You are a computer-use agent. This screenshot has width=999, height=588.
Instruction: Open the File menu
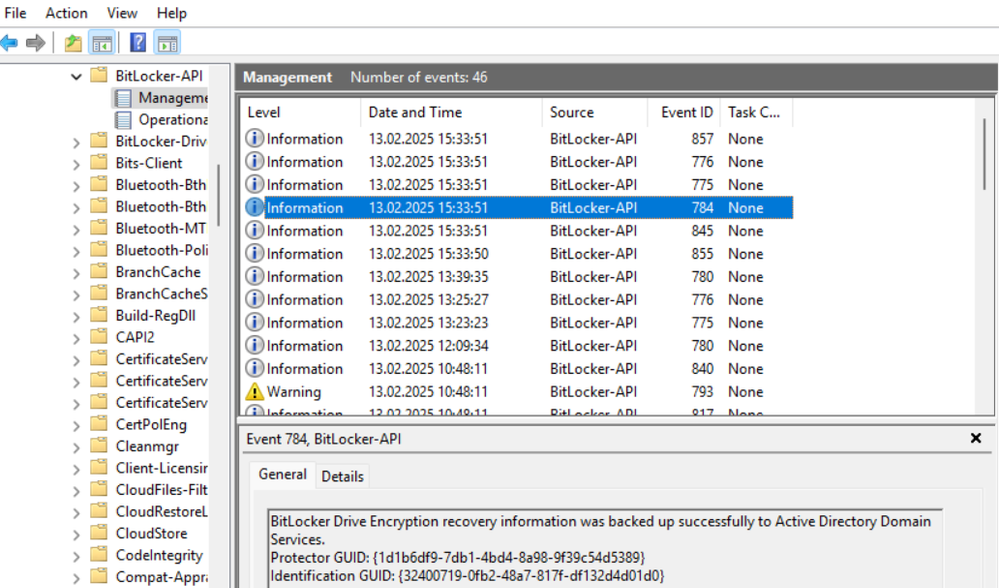(x=15, y=13)
